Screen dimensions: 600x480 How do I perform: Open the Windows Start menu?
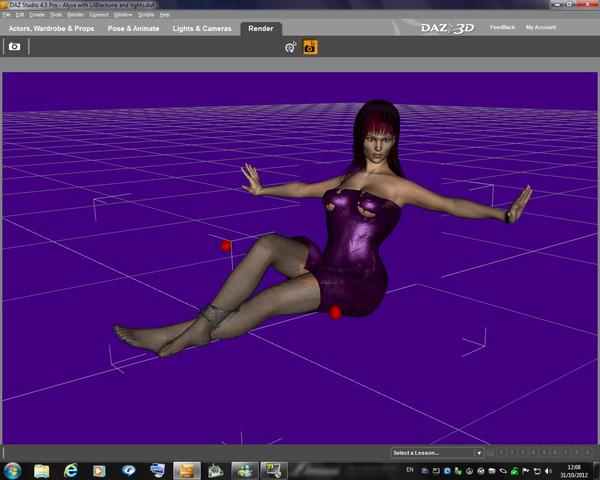point(13,470)
